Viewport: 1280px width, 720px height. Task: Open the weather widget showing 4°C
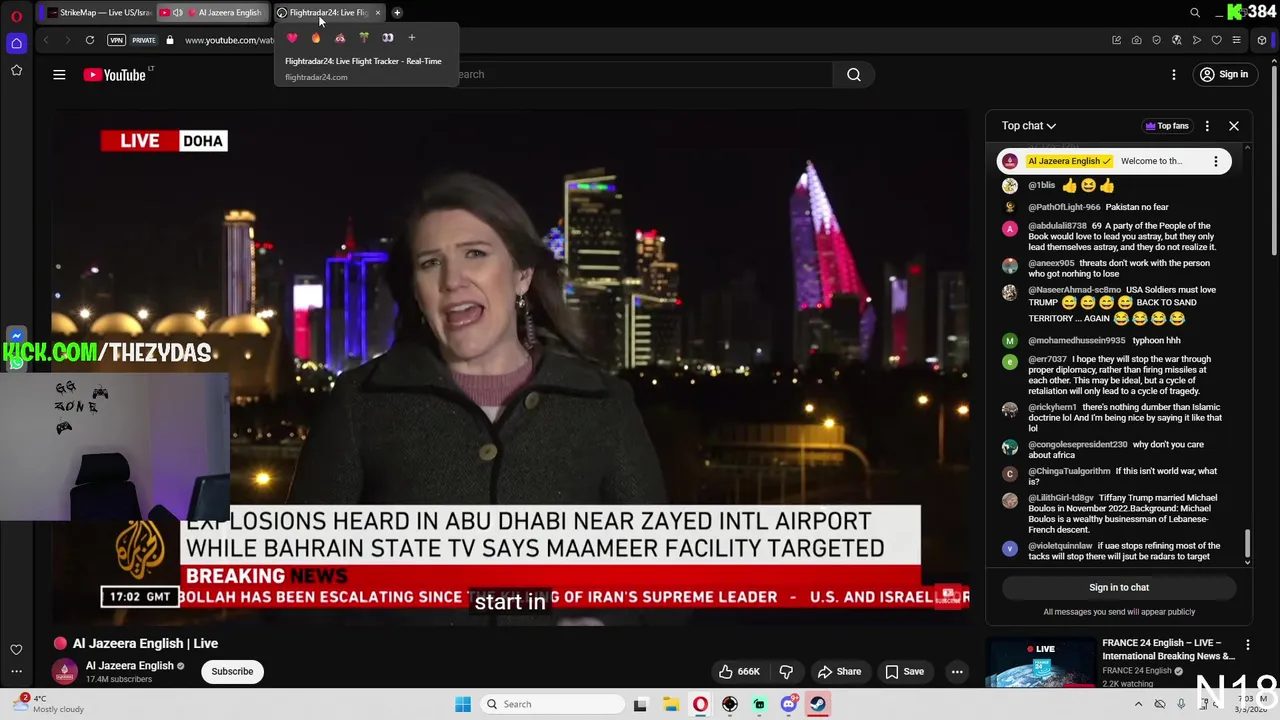tap(50, 704)
